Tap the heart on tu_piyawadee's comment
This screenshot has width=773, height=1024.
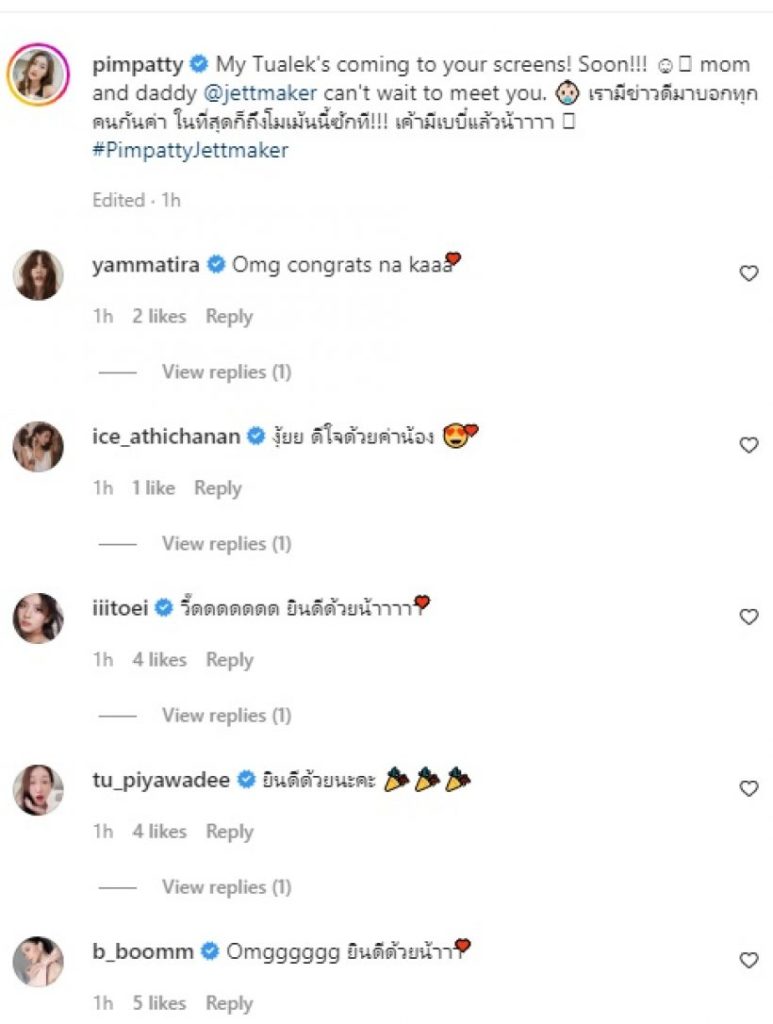pos(749,789)
